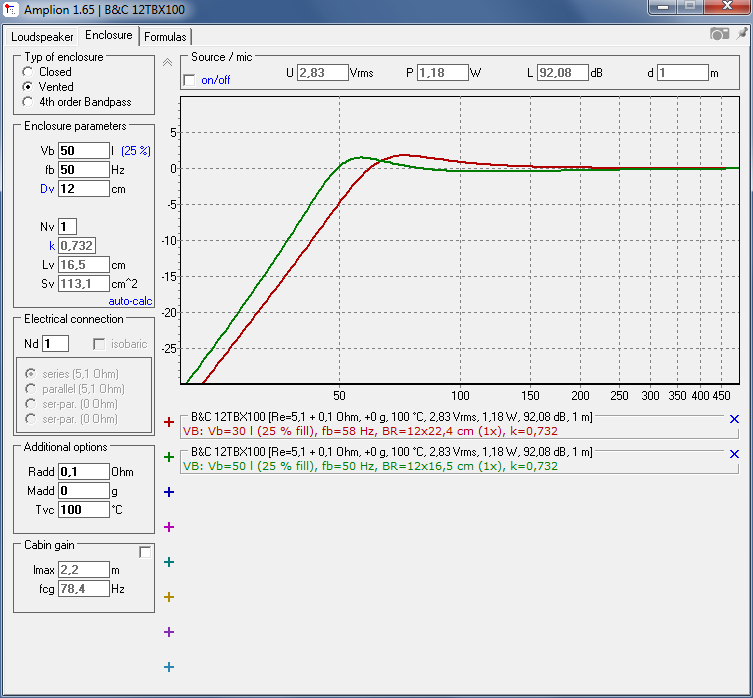Click the auto-calc link
The height and width of the screenshot is (698, 753).
coord(130,301)
